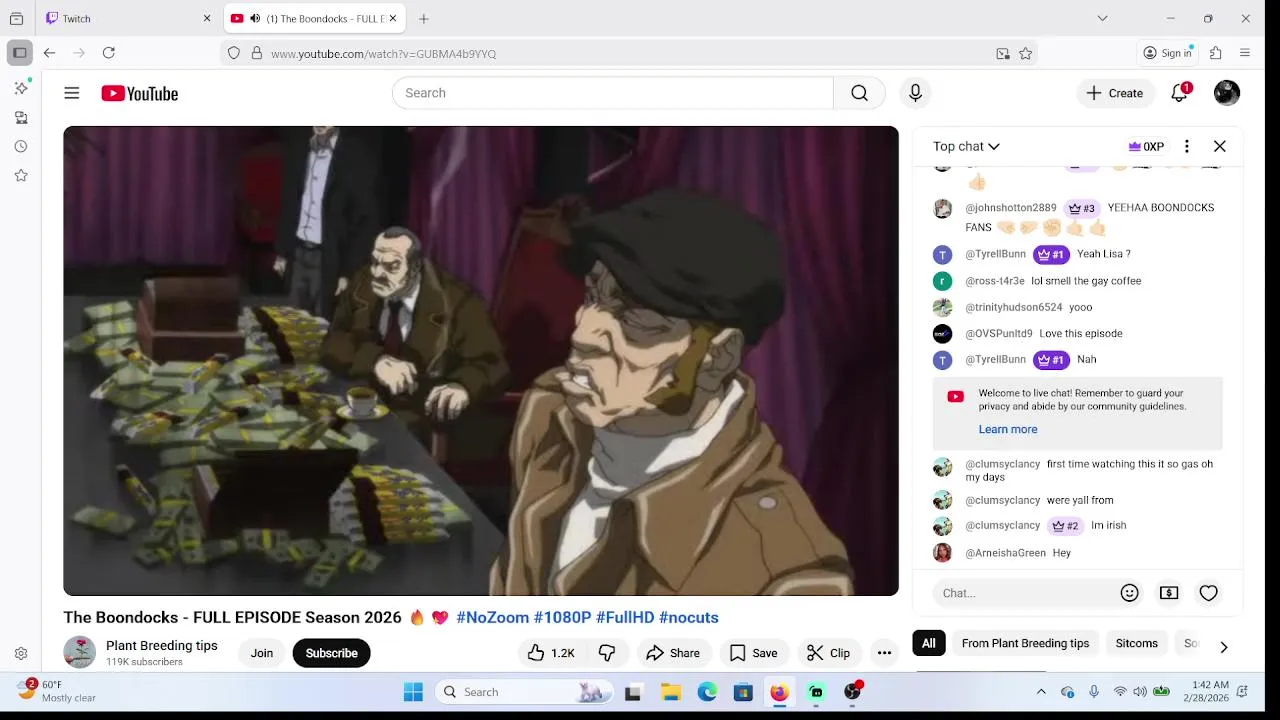The image size is (1280, 720).
Task: Create a Clip of the video
Action: tap(828, 653)
